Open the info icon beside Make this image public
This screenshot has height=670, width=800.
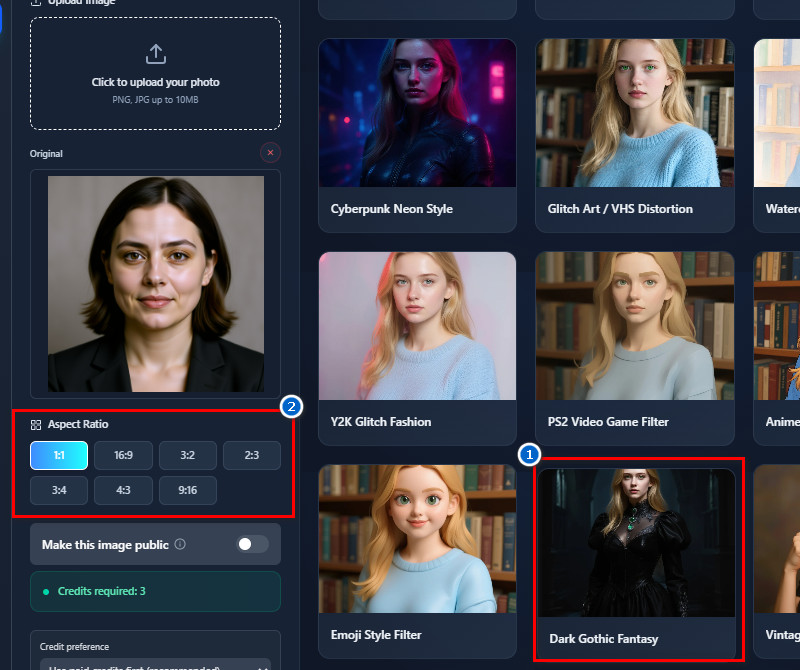[180, 544]
